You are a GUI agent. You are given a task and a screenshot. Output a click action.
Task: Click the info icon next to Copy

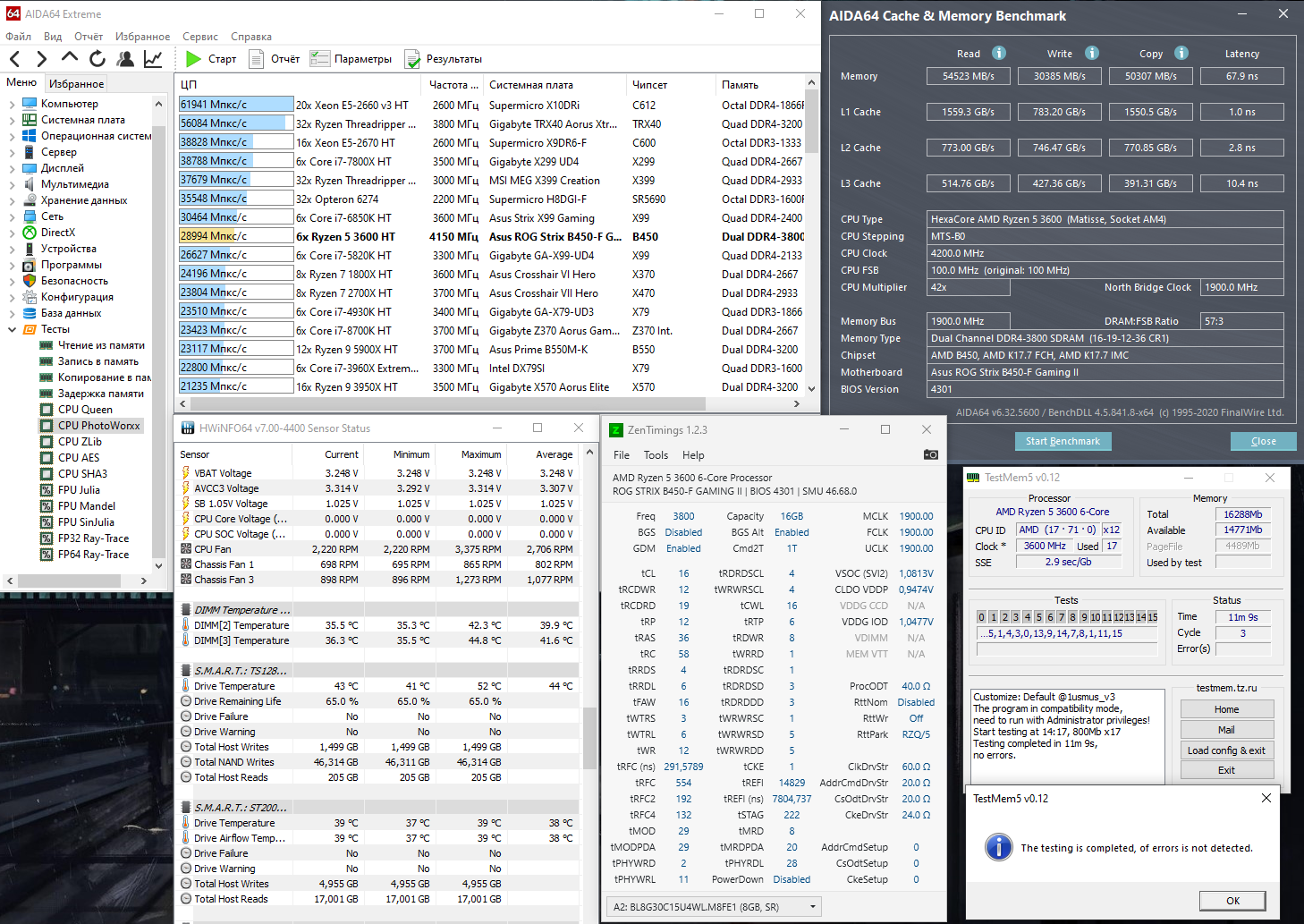pos(1181,53)
